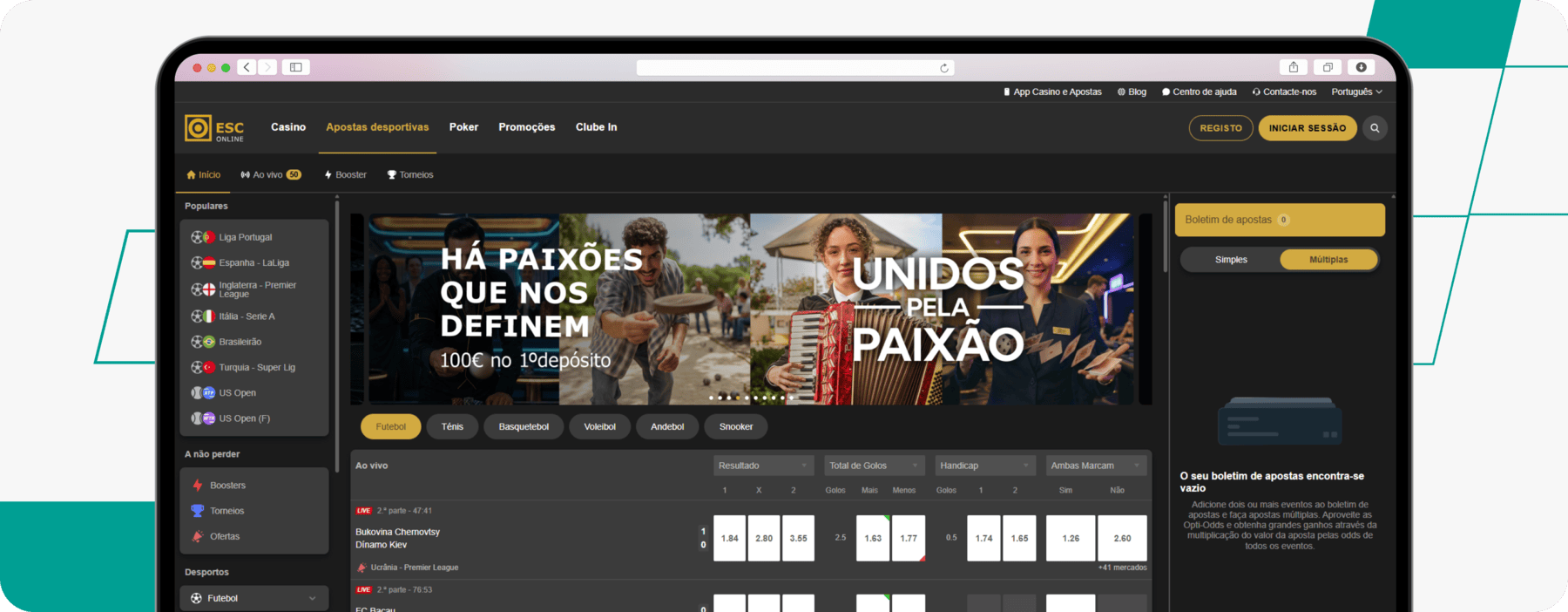1568x612 pixels.
Task: Click the main content scrollbar
Action: 1165,235
